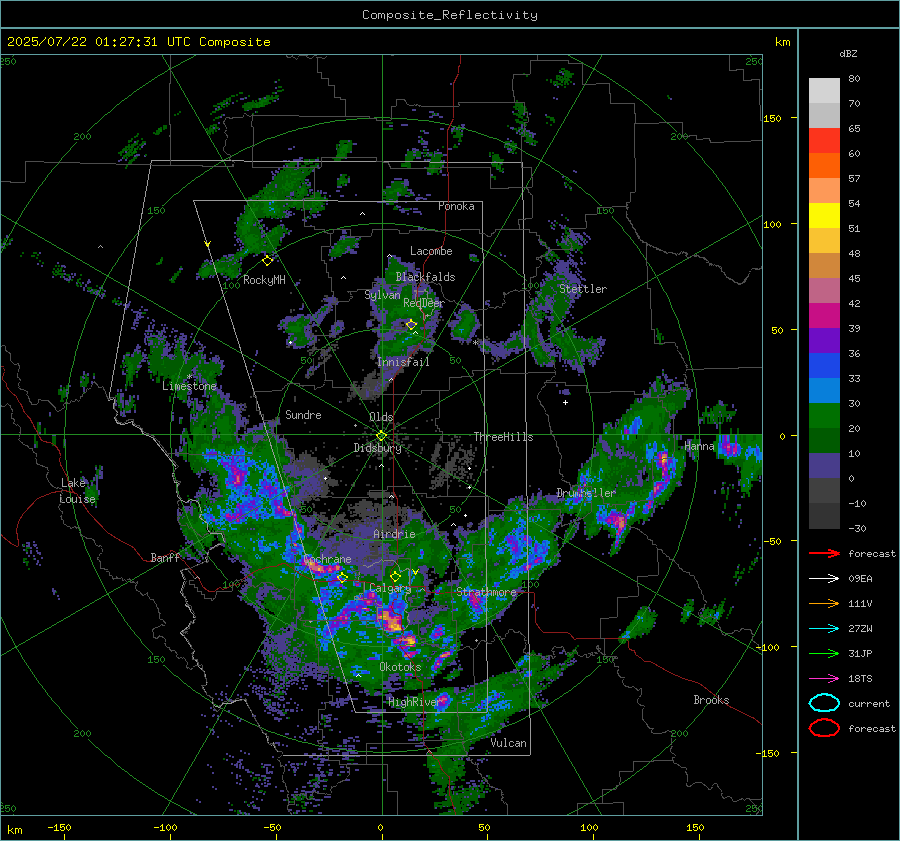This screenshot has width=900, height=841.
Task: Click the 27ZW legend text
Action: [x=860, y=628]
